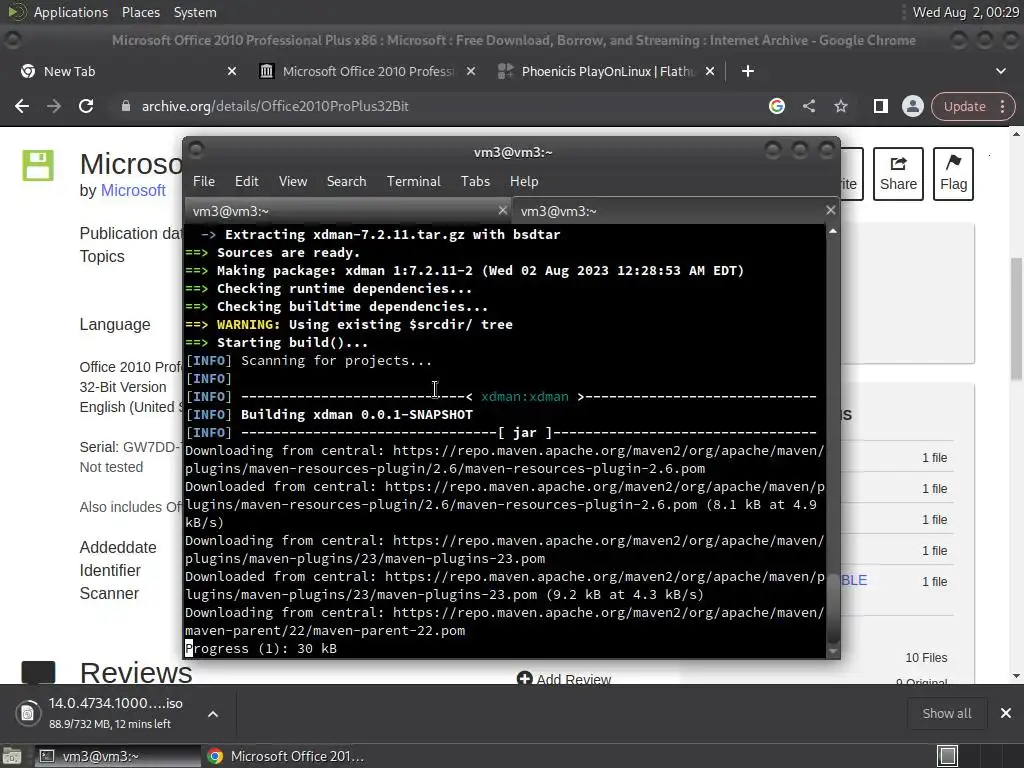Click the terminal scroll up arrow
Viewport: 1024px width, 768px height.
point(833,232)
